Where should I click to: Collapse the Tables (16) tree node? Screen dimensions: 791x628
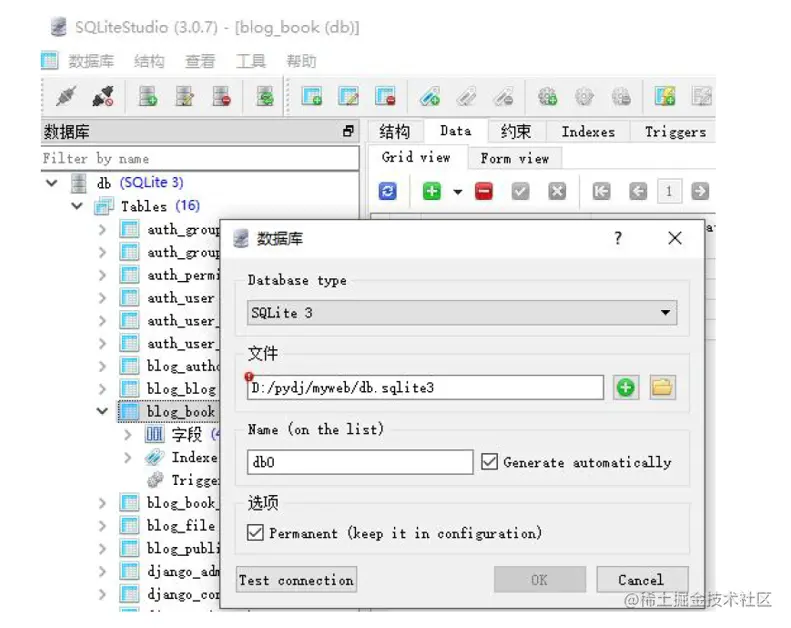(x=77, y=206)
